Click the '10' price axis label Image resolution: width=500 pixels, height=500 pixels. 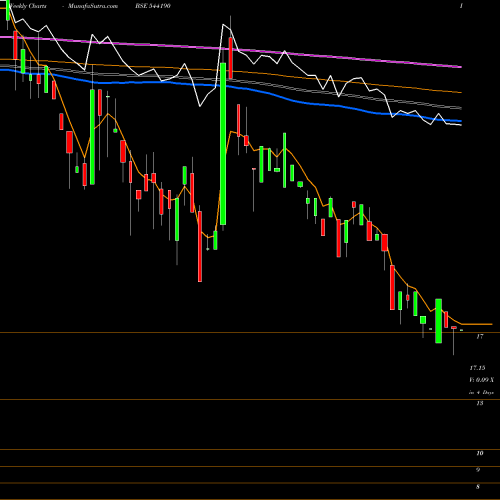point(480,453)
